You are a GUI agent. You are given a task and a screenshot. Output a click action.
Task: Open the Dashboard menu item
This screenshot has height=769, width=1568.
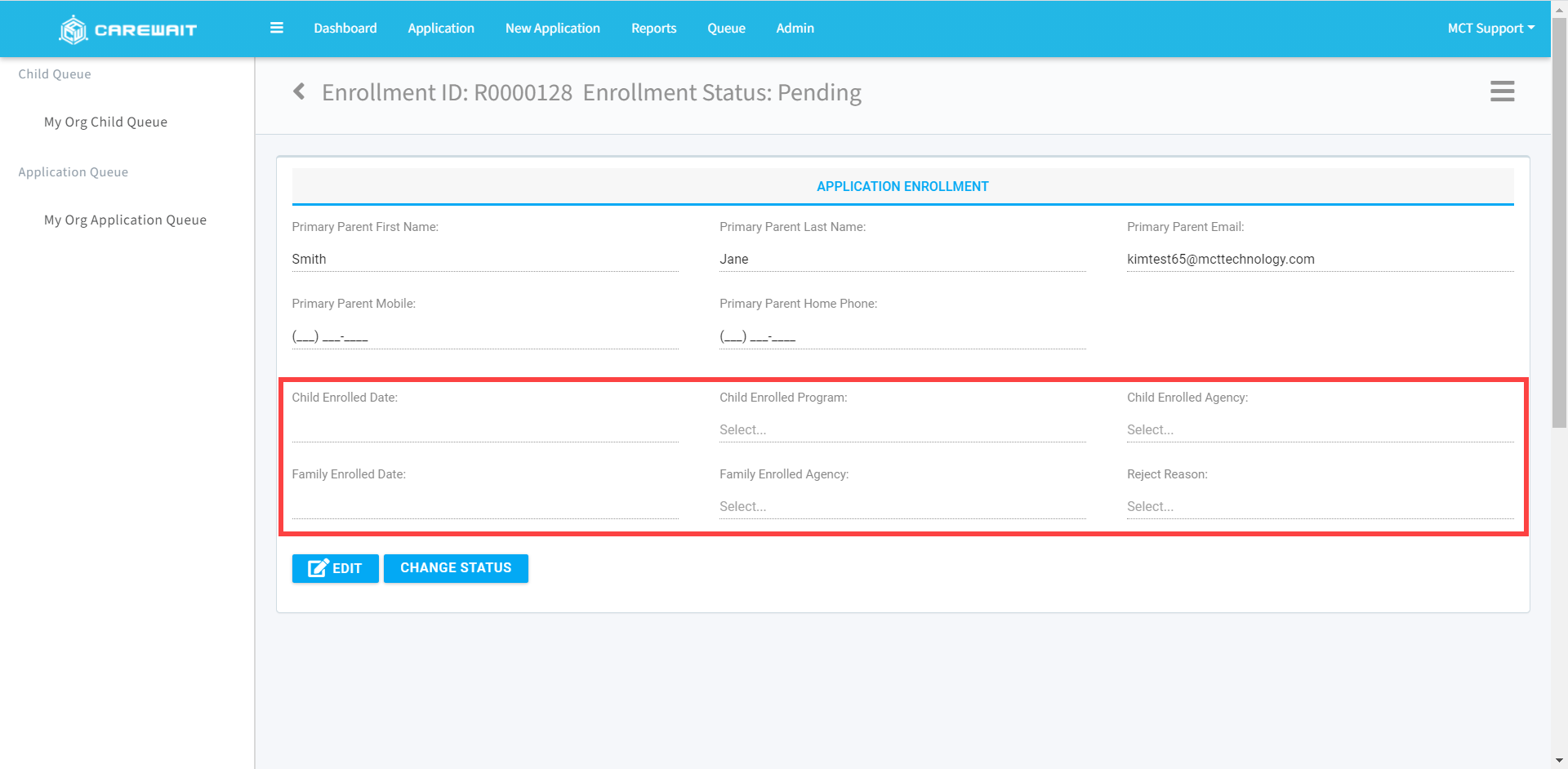[x=345, y=29]
